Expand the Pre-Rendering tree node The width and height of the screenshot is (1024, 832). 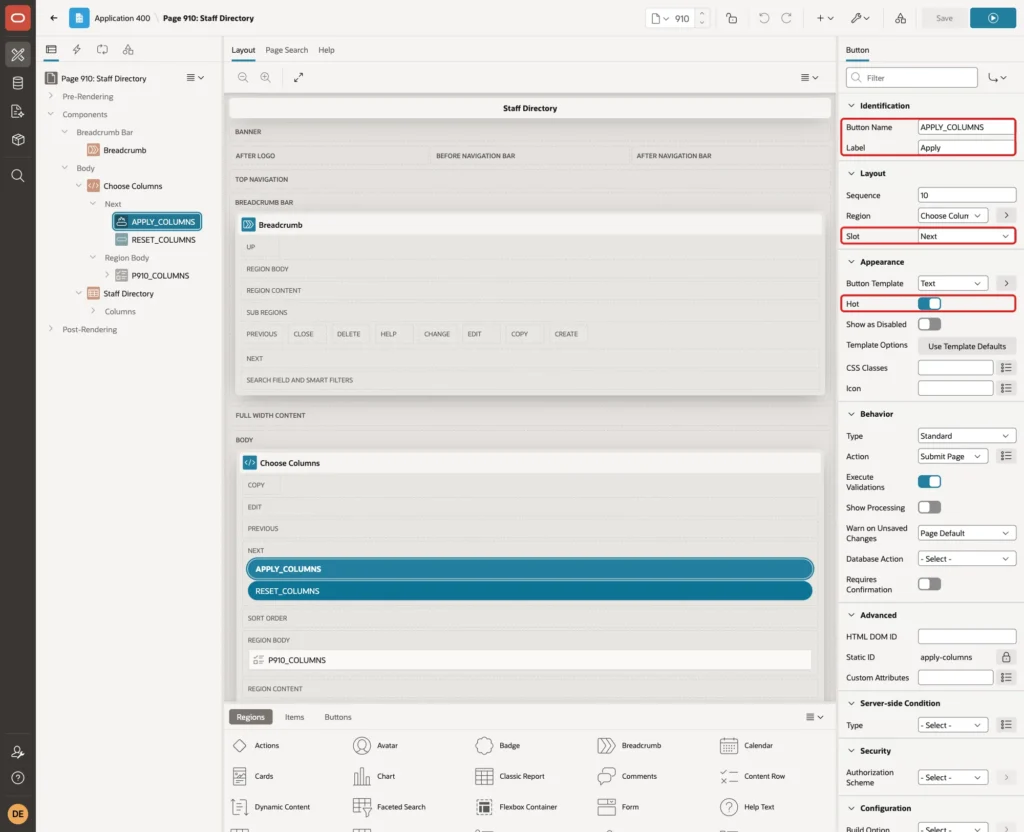tap(51, 96)
